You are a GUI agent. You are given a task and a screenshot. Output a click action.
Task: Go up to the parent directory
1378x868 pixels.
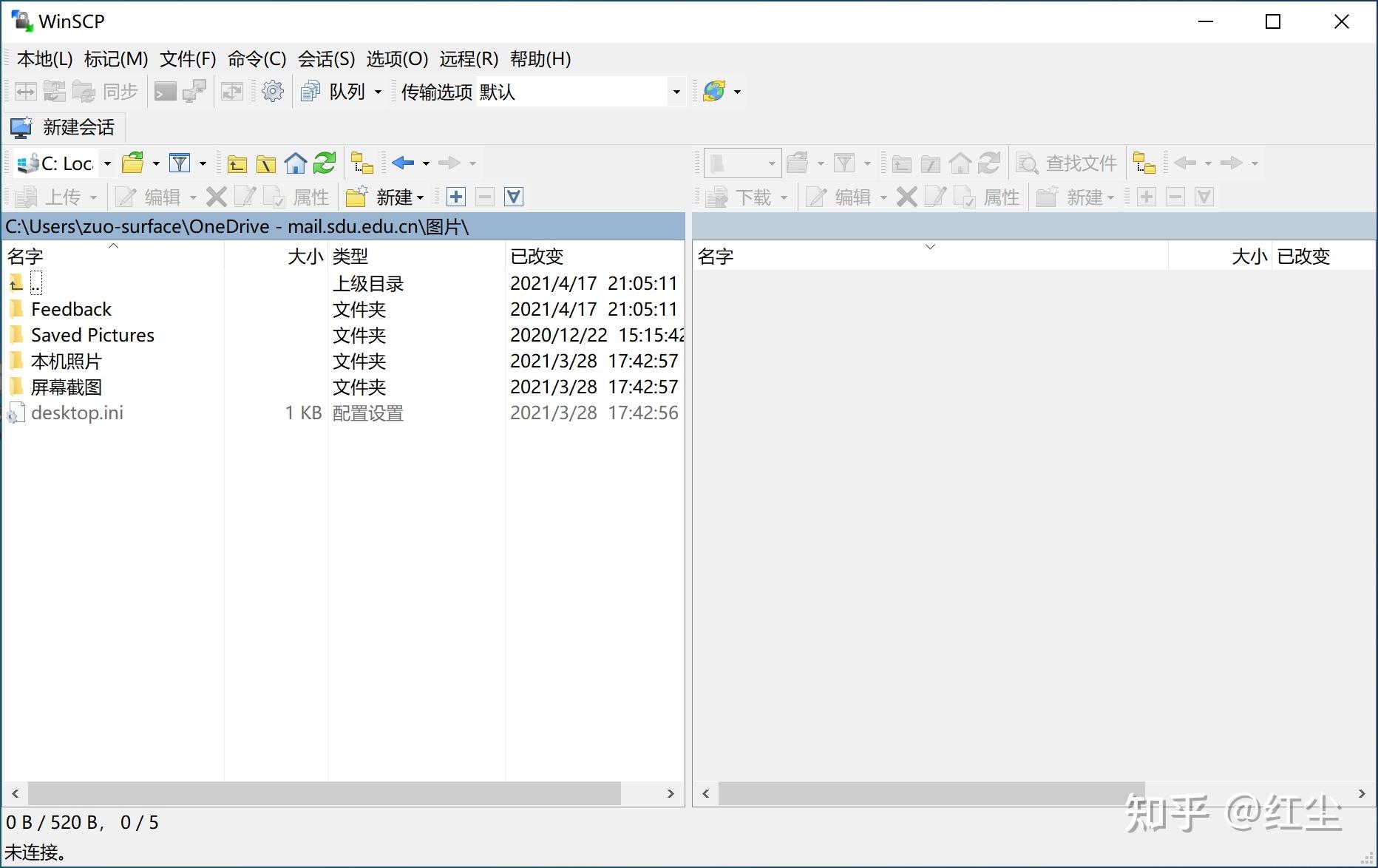click(237, 163)
